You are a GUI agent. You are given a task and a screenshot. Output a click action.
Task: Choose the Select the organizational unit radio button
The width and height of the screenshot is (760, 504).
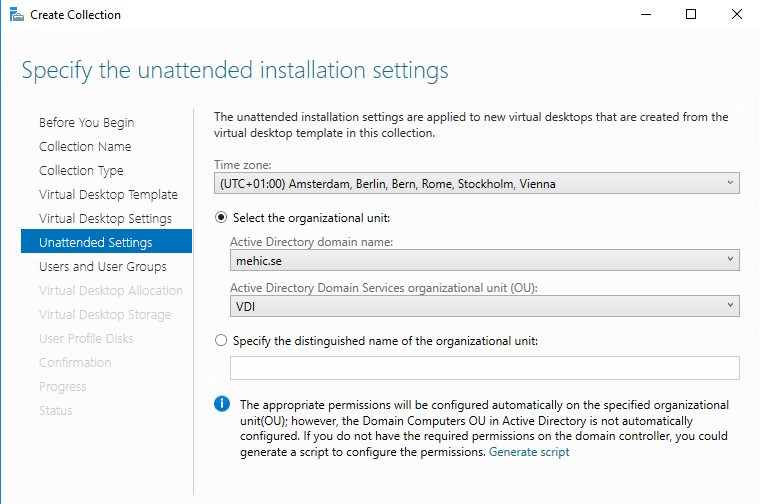click(222, 218)
